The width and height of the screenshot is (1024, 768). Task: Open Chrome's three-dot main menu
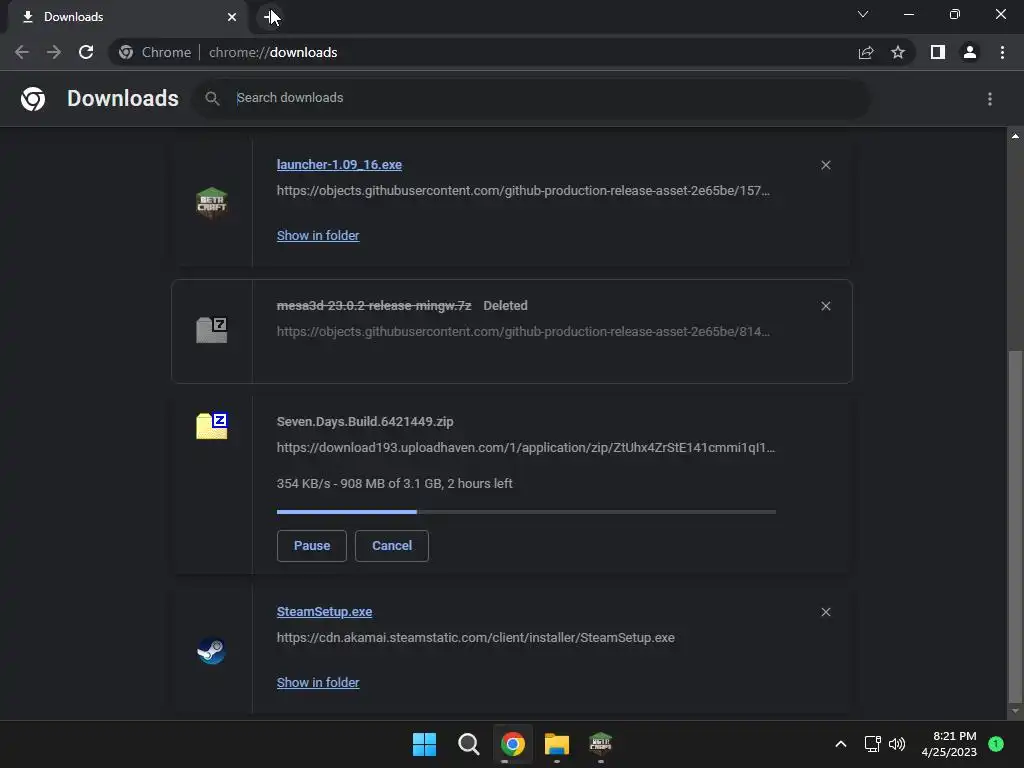tap(1002, 52)
